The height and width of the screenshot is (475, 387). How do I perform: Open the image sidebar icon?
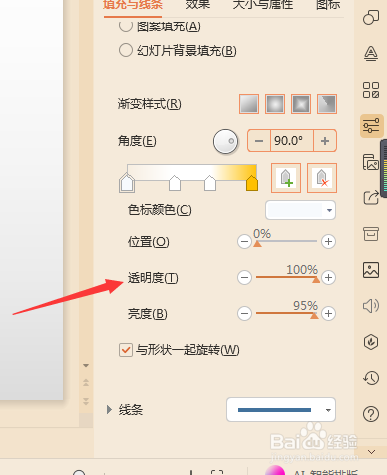tap(371, 270)
